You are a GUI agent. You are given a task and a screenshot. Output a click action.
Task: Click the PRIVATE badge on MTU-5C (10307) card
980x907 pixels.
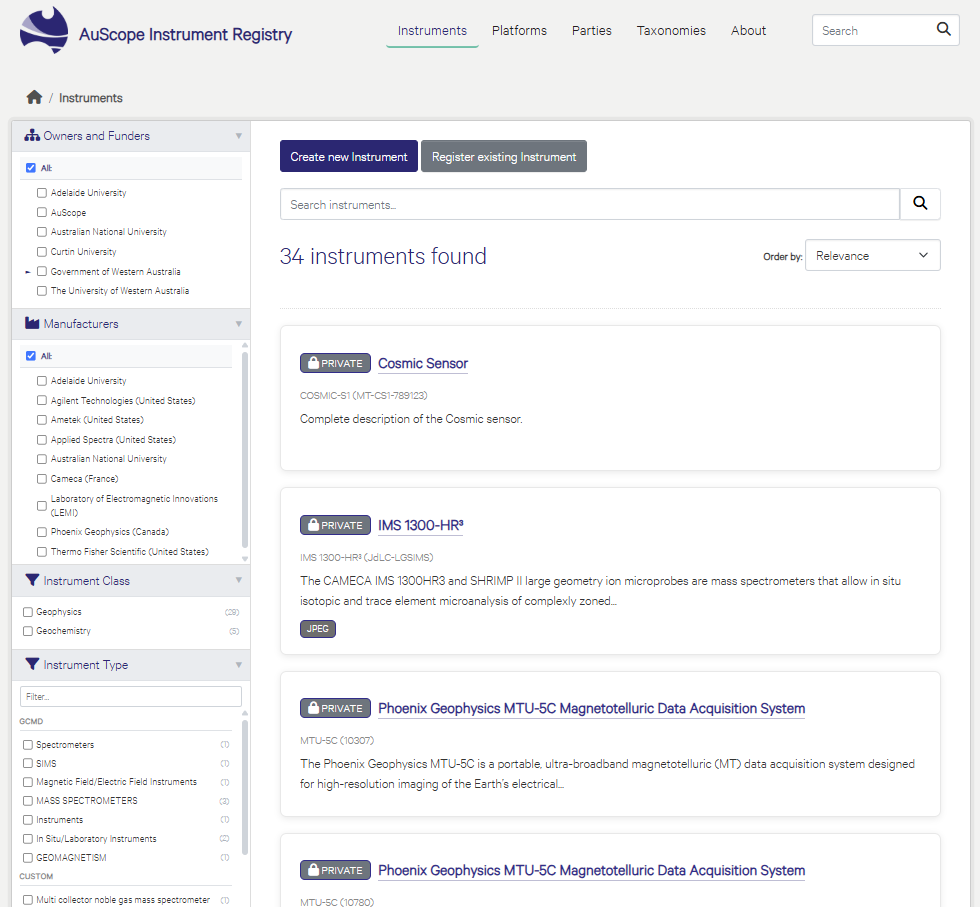(335, 708)
